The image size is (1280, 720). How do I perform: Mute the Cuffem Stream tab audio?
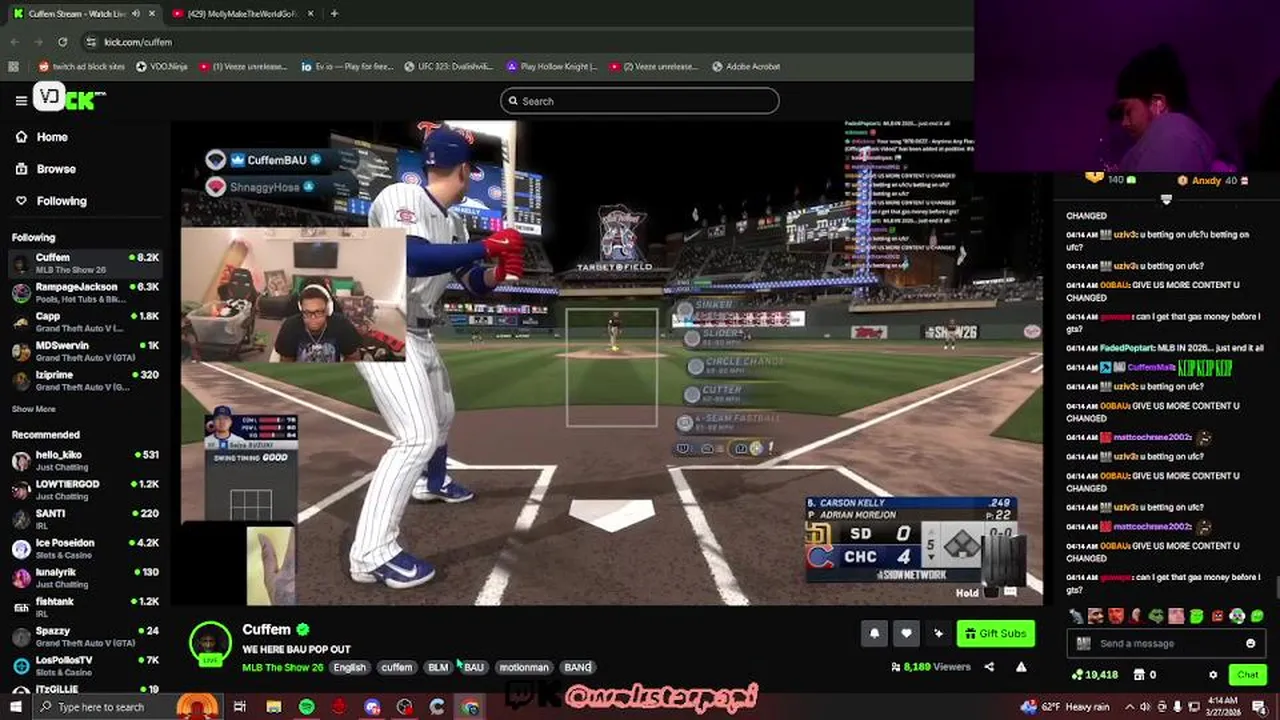[x=135, y=14]
